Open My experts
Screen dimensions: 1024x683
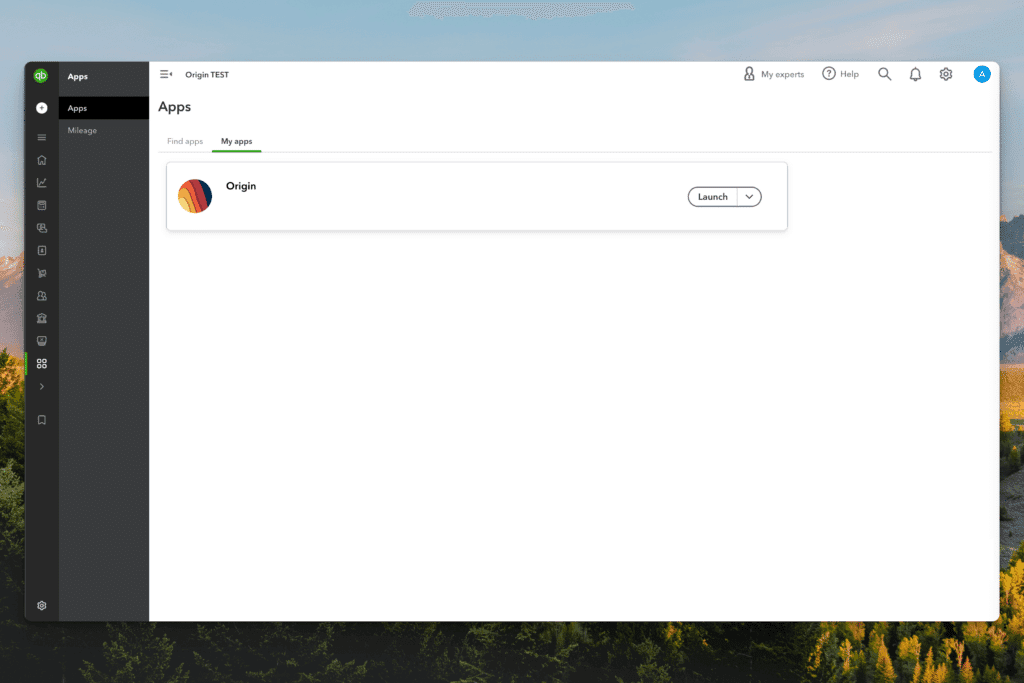pos(774,74)
